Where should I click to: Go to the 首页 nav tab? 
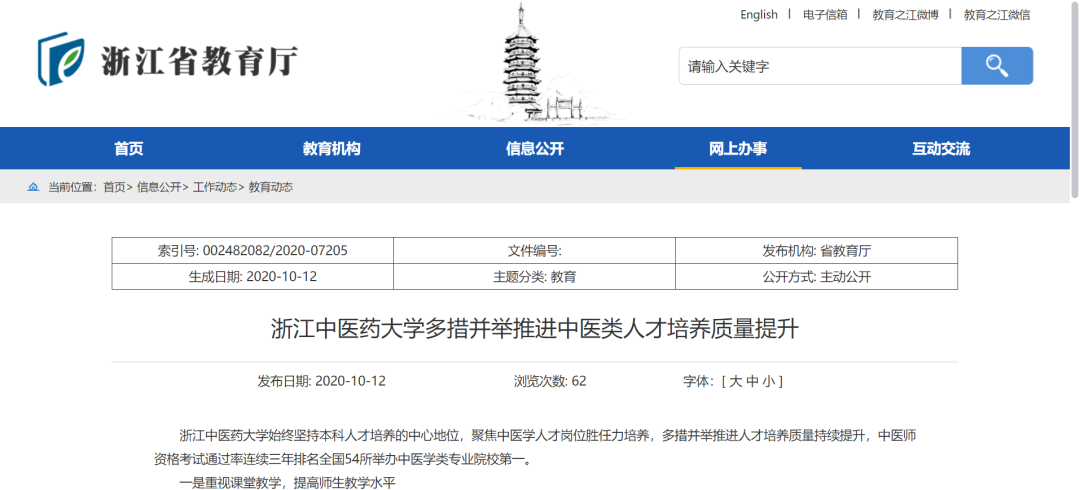pyautogui.click(x=129, y=148)
